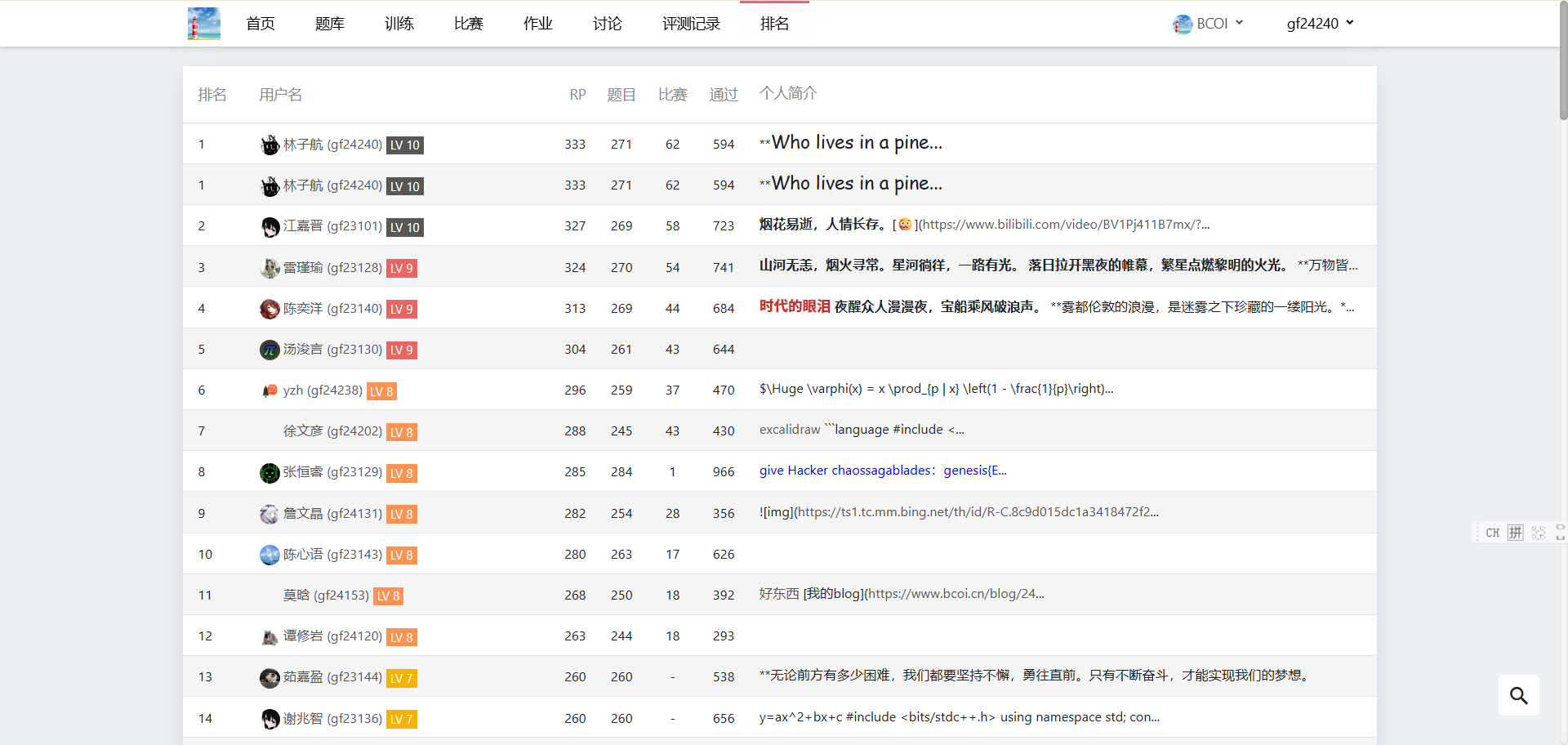The width and height of the screenshot is (1568, 745).
Task: Open the 训练 training page
Action: click(x=399, y=24)
